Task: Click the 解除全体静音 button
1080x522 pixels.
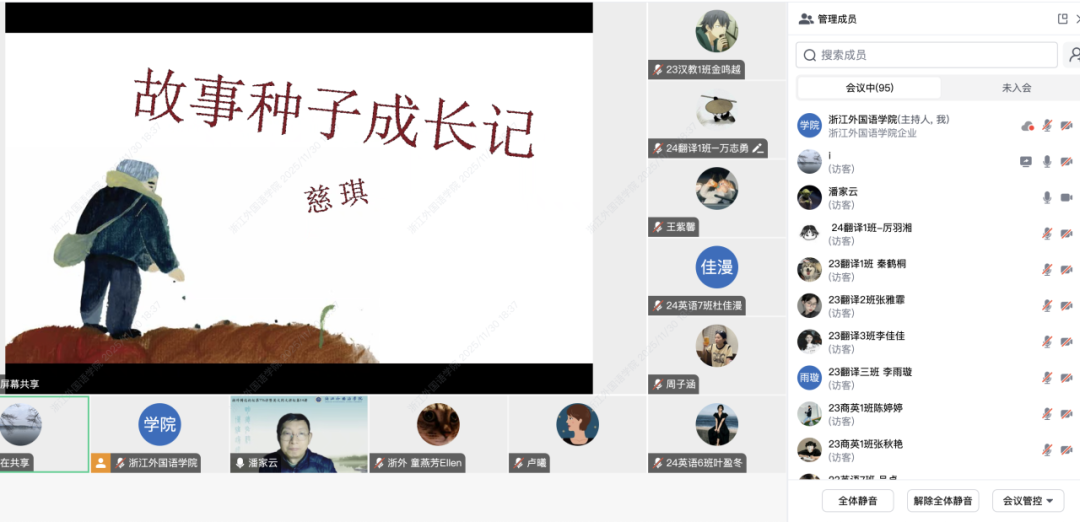Action: click(943, 501)
